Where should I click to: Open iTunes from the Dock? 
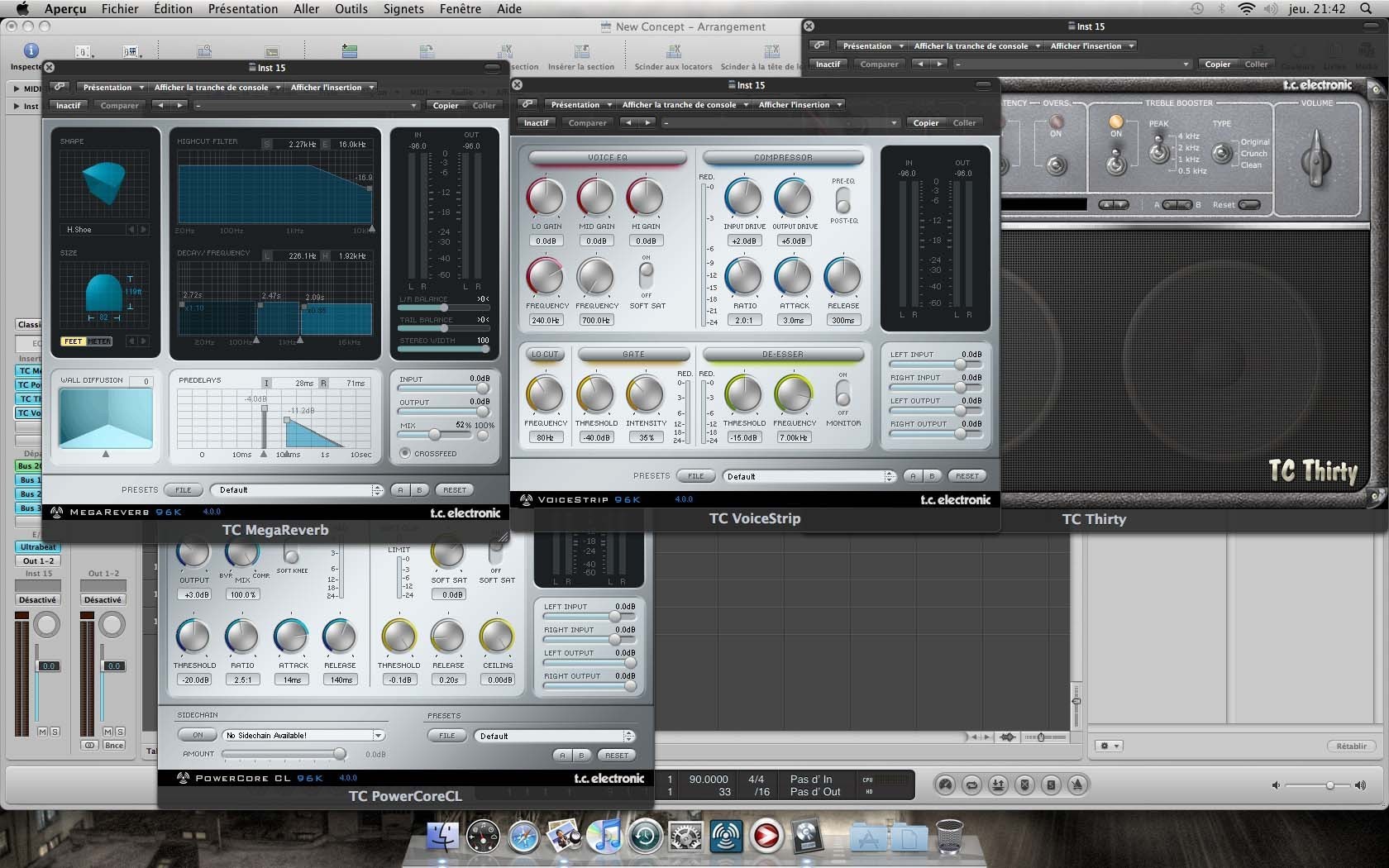(605, 837)
